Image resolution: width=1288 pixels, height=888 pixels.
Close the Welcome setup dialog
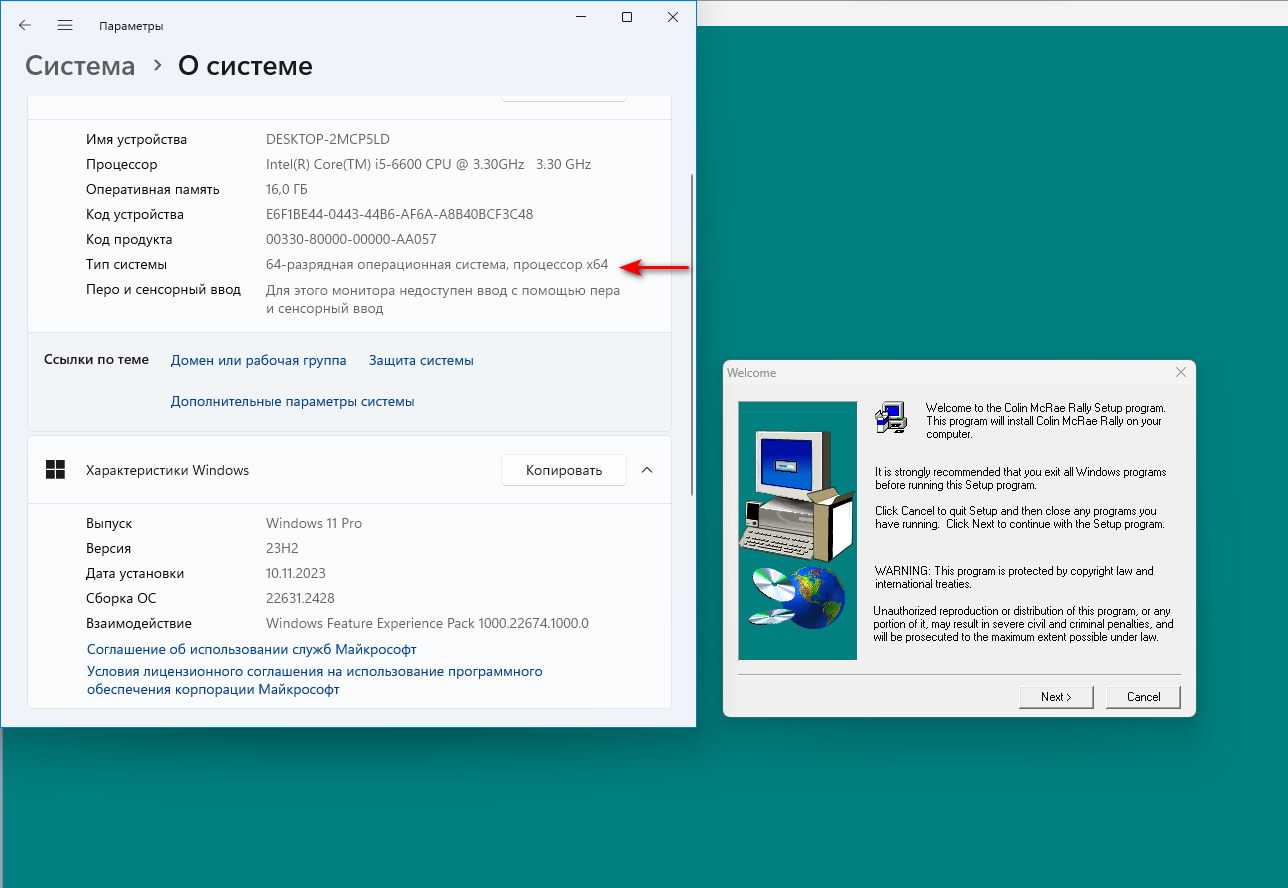click(x=1181, y=372)
